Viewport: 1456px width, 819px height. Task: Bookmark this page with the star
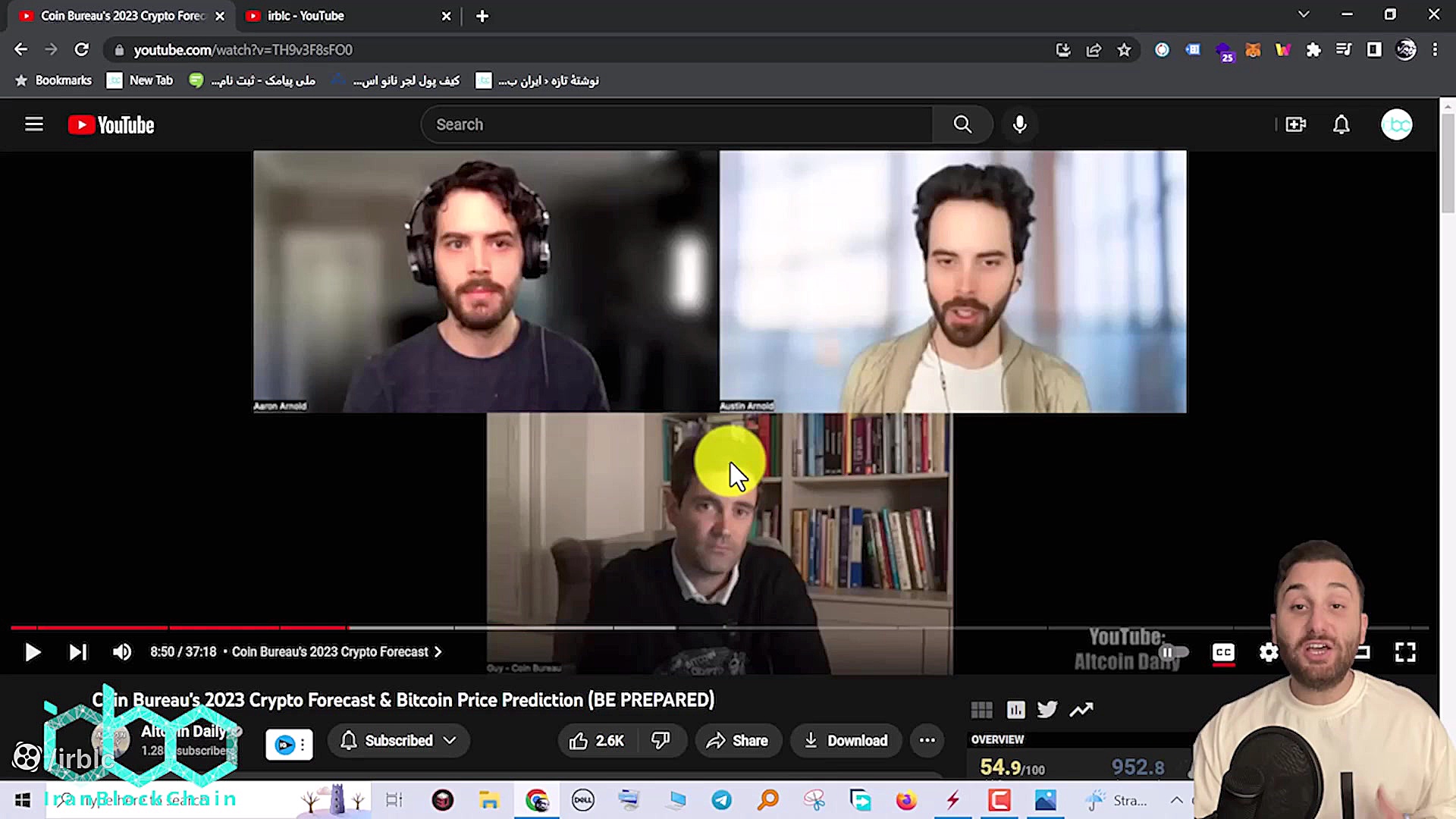point(1124,50)
